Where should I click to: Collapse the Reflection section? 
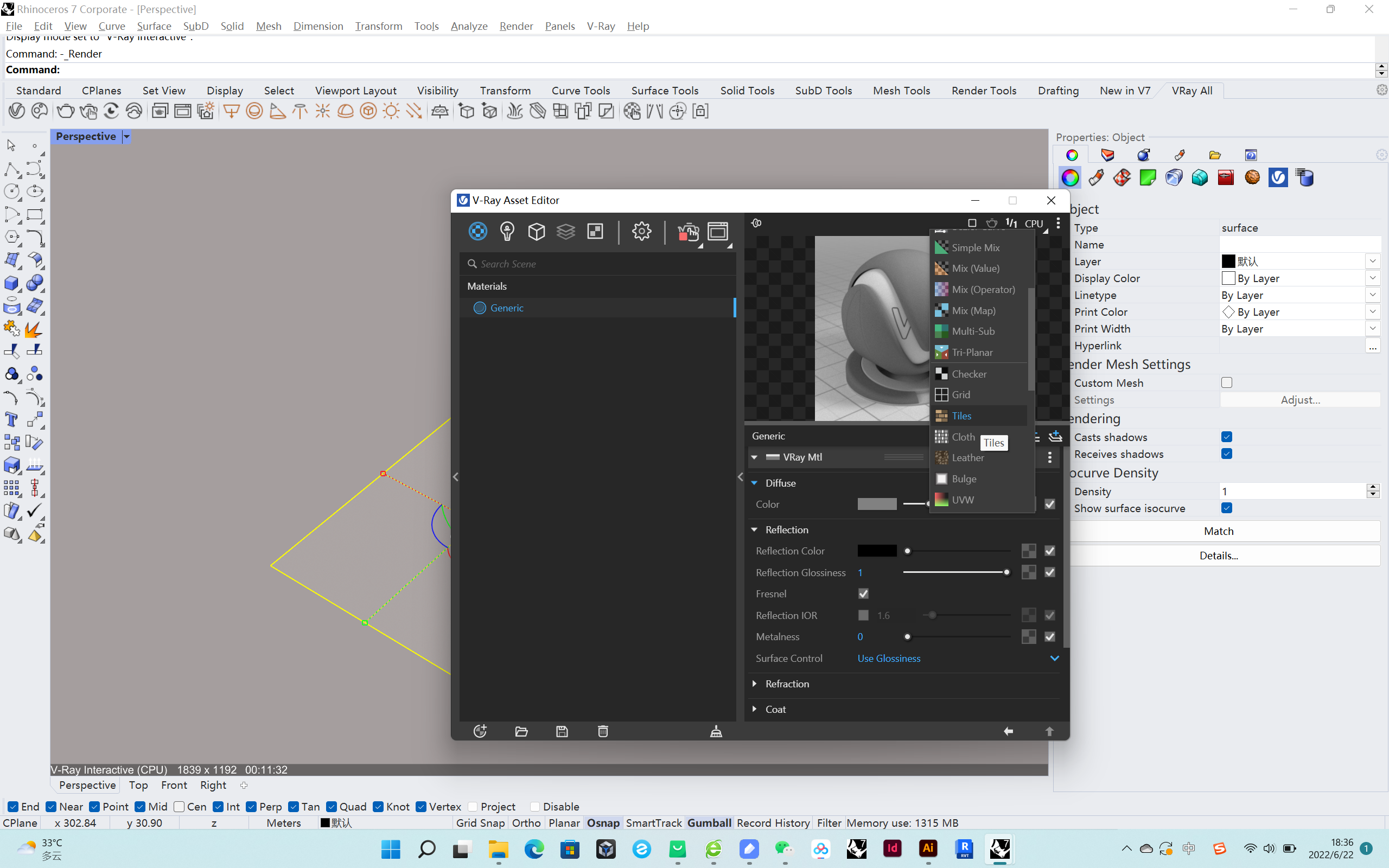(x=754, y=529)
